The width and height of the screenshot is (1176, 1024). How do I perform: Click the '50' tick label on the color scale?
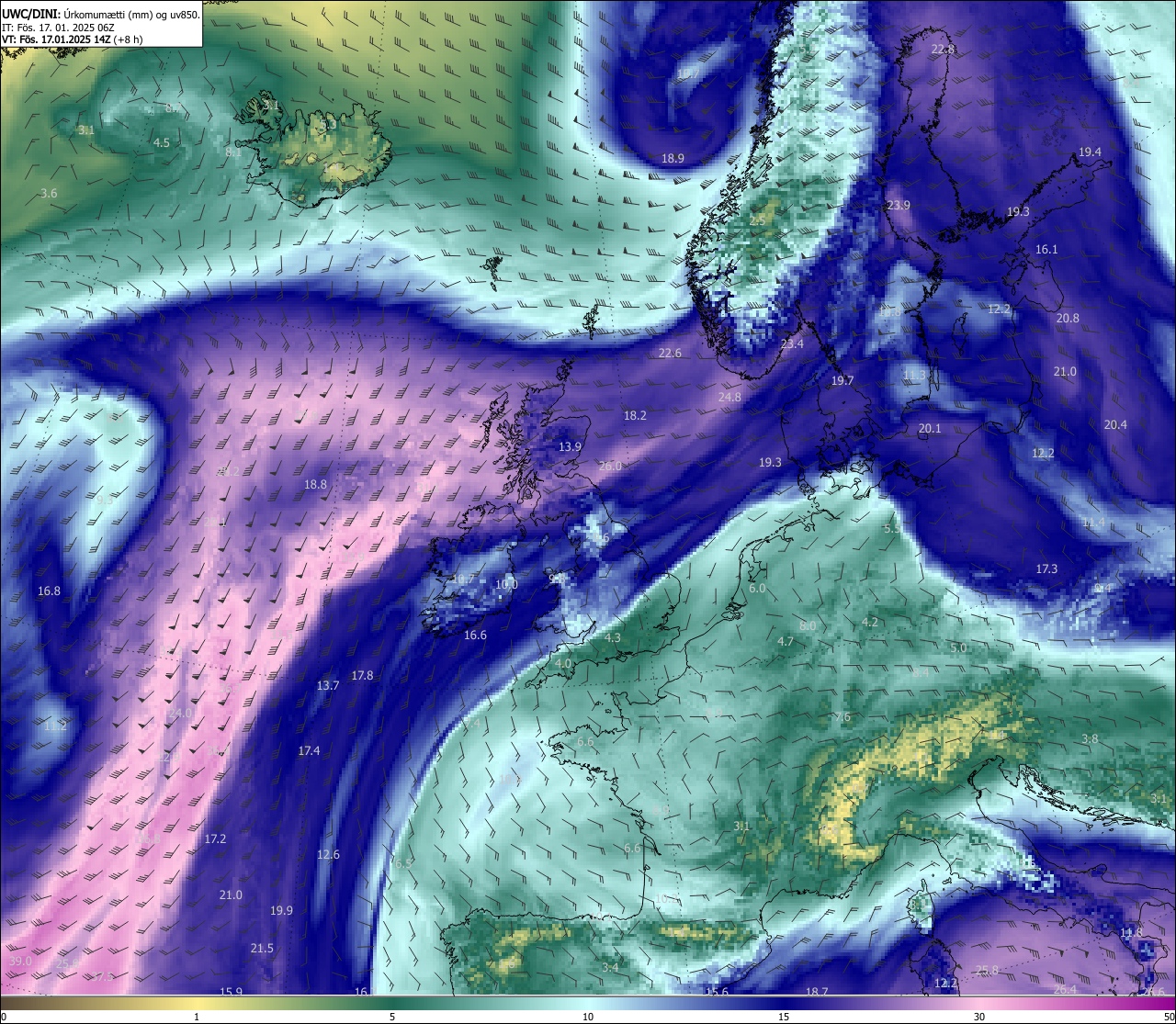(x=1168, y=1017)
